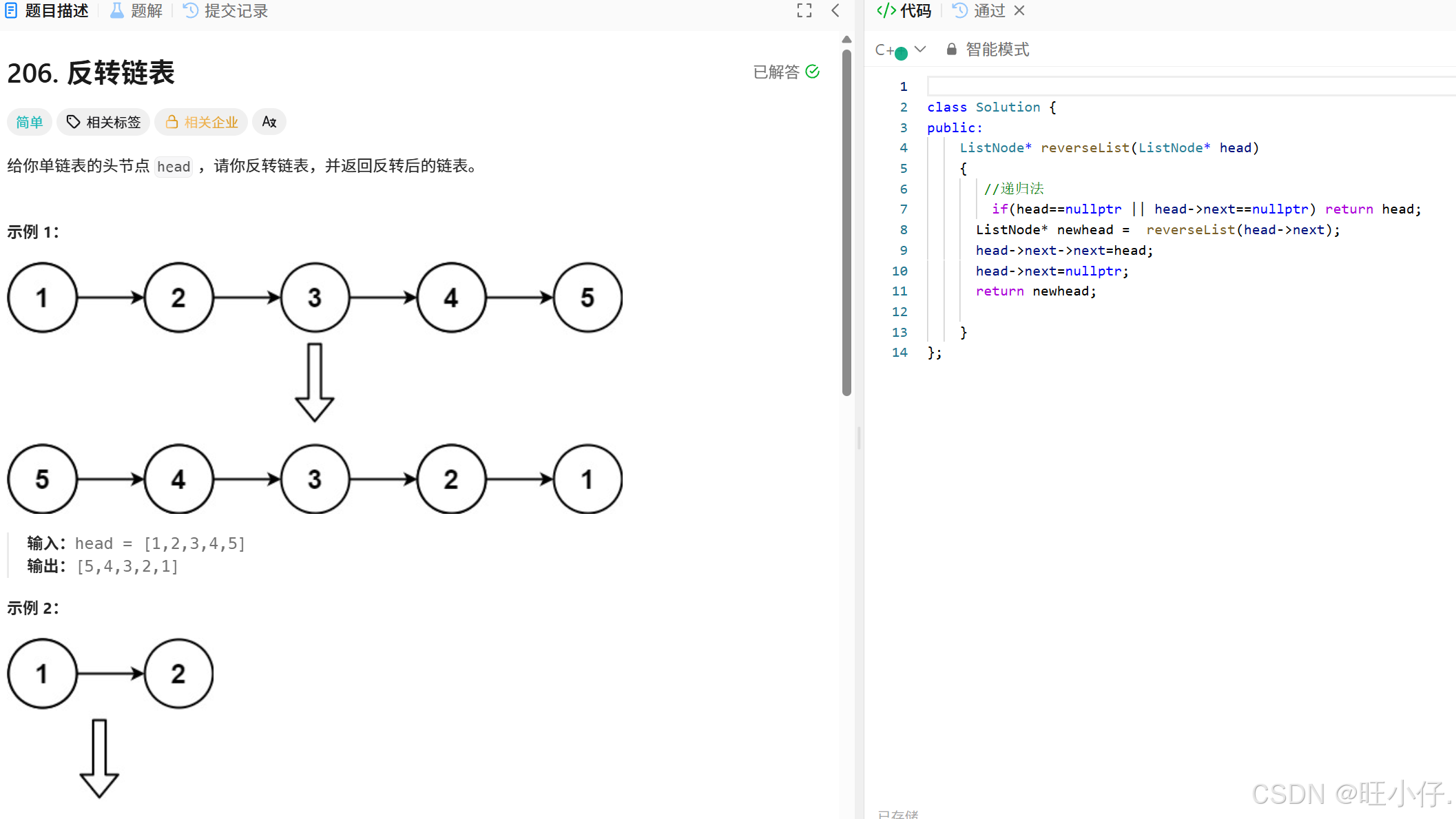Click the scrollbar up arrow
1456x819 pixels.
[846, 39]
